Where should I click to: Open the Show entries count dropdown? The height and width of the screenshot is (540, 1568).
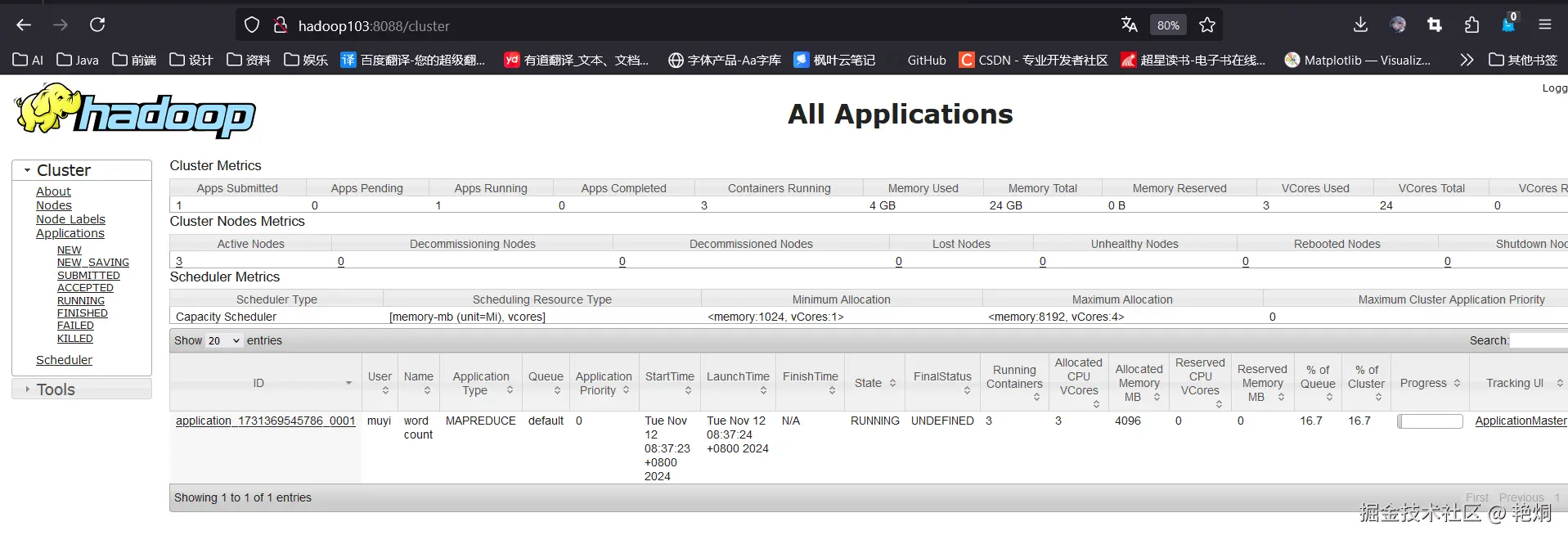(x=224, y=340)
